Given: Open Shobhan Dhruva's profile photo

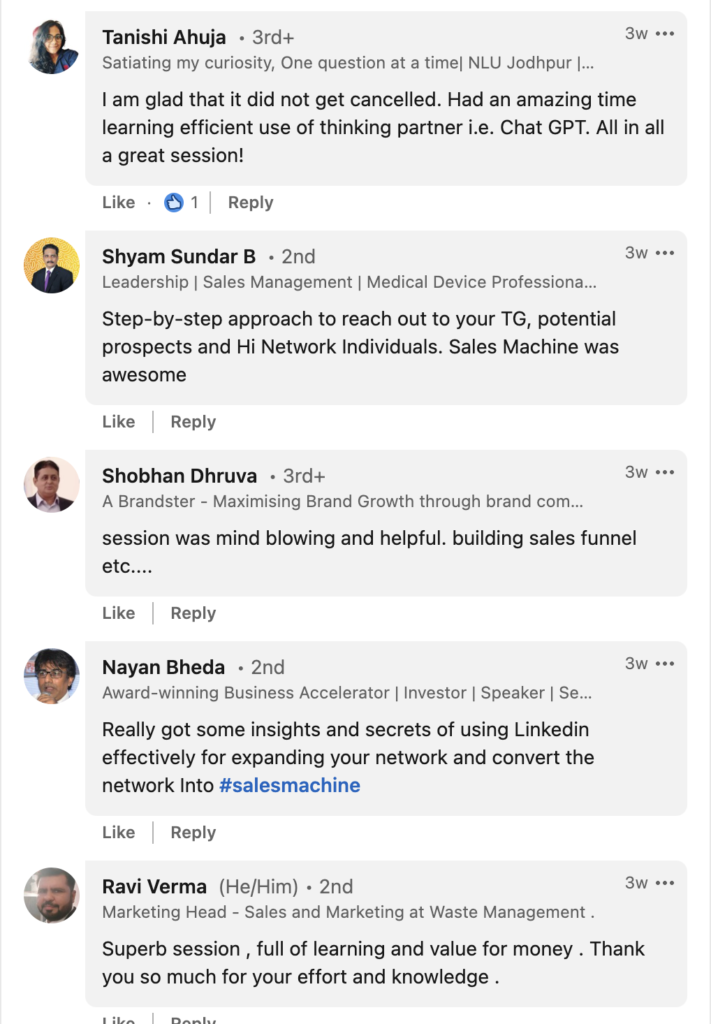Looking at the screenshot, I should [x=52, y=485].
